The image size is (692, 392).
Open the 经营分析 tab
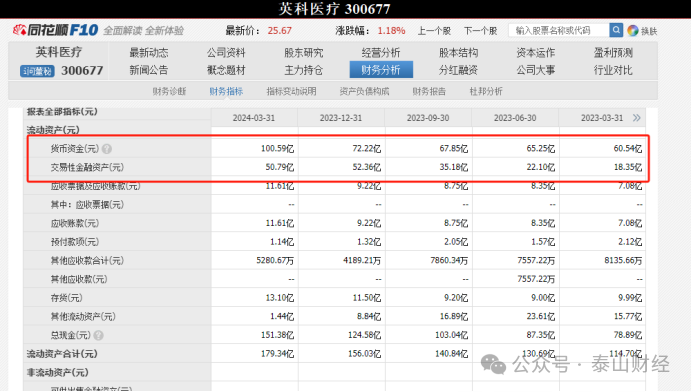tap(381, 53)
